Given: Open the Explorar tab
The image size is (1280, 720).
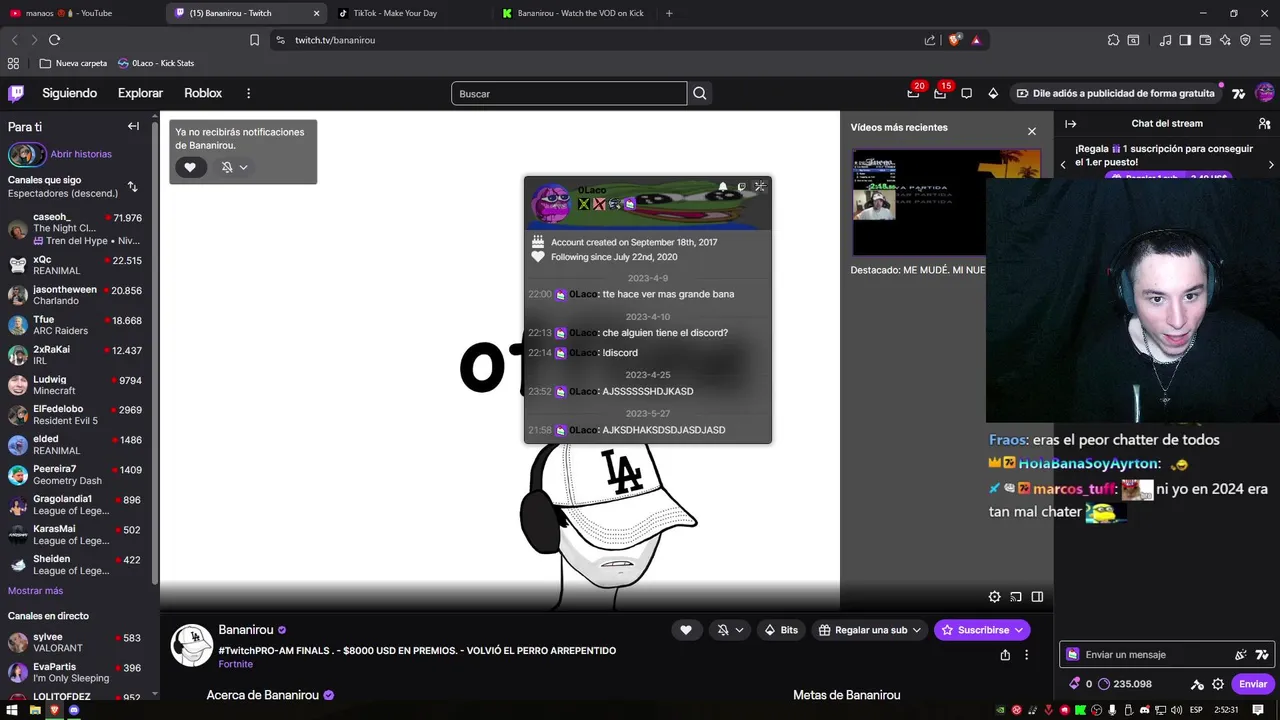Looking at the screenshot, I should point(140,93).
